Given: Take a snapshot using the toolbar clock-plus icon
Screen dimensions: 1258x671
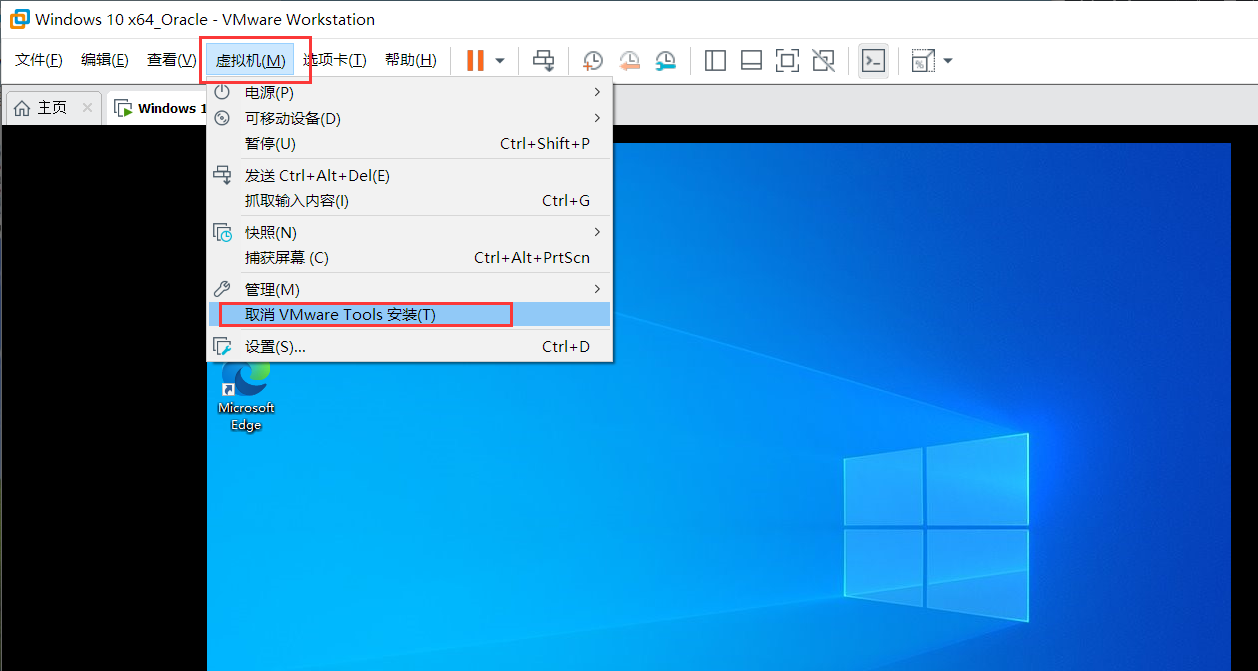Looking at the screenshot, I should [x=593, y=61].
